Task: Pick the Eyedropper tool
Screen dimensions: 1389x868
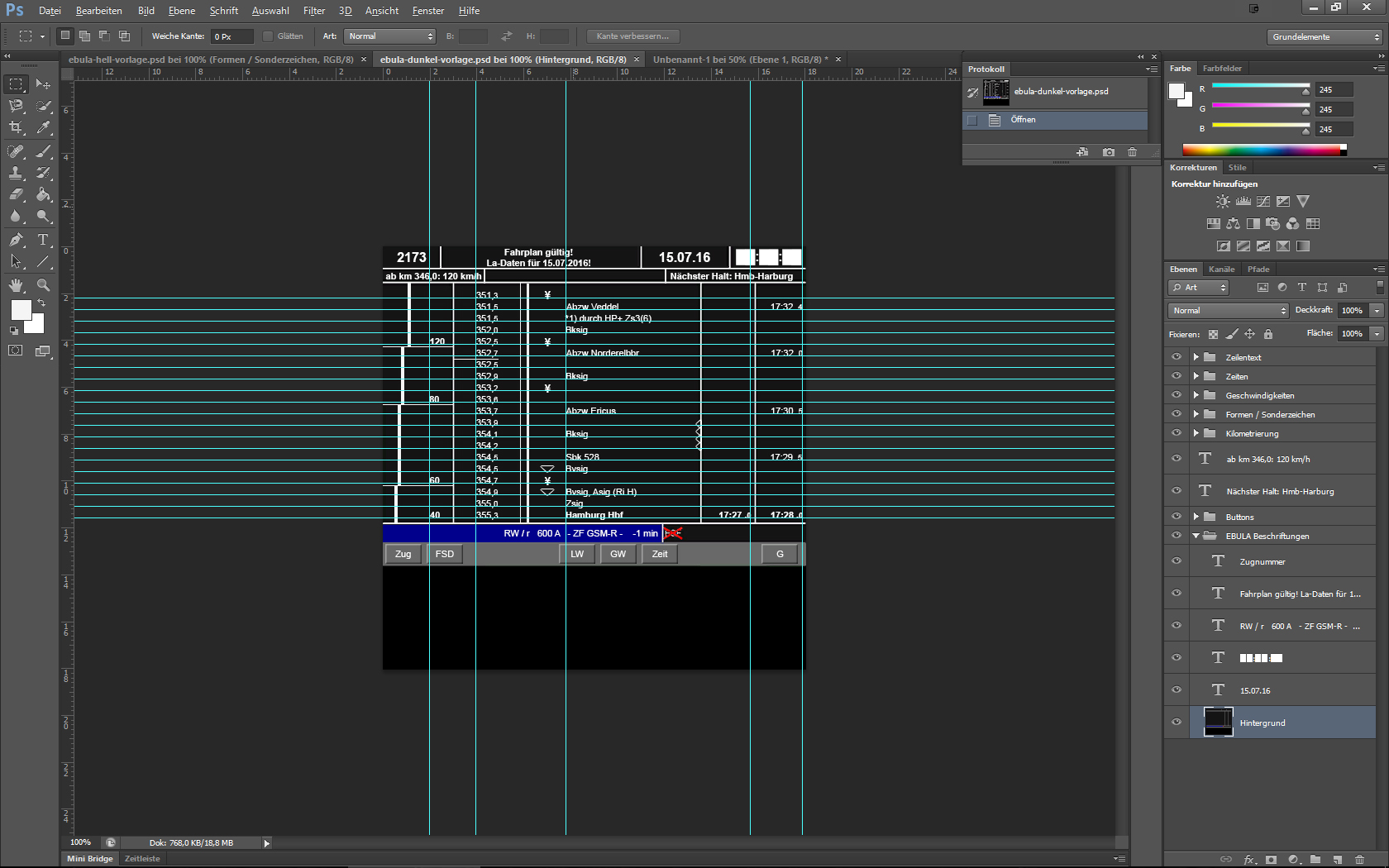Action: pyautogui.click(x=43, y=127)
